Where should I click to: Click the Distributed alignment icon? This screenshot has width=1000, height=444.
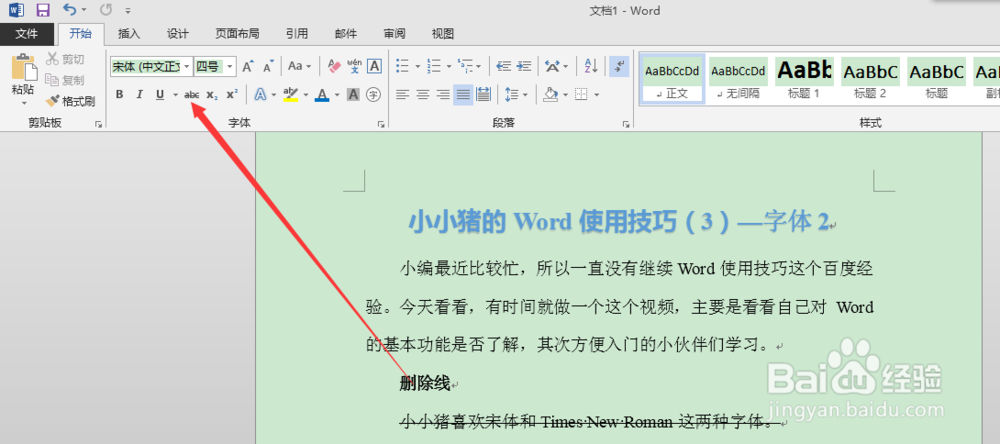tap(483, 95)
